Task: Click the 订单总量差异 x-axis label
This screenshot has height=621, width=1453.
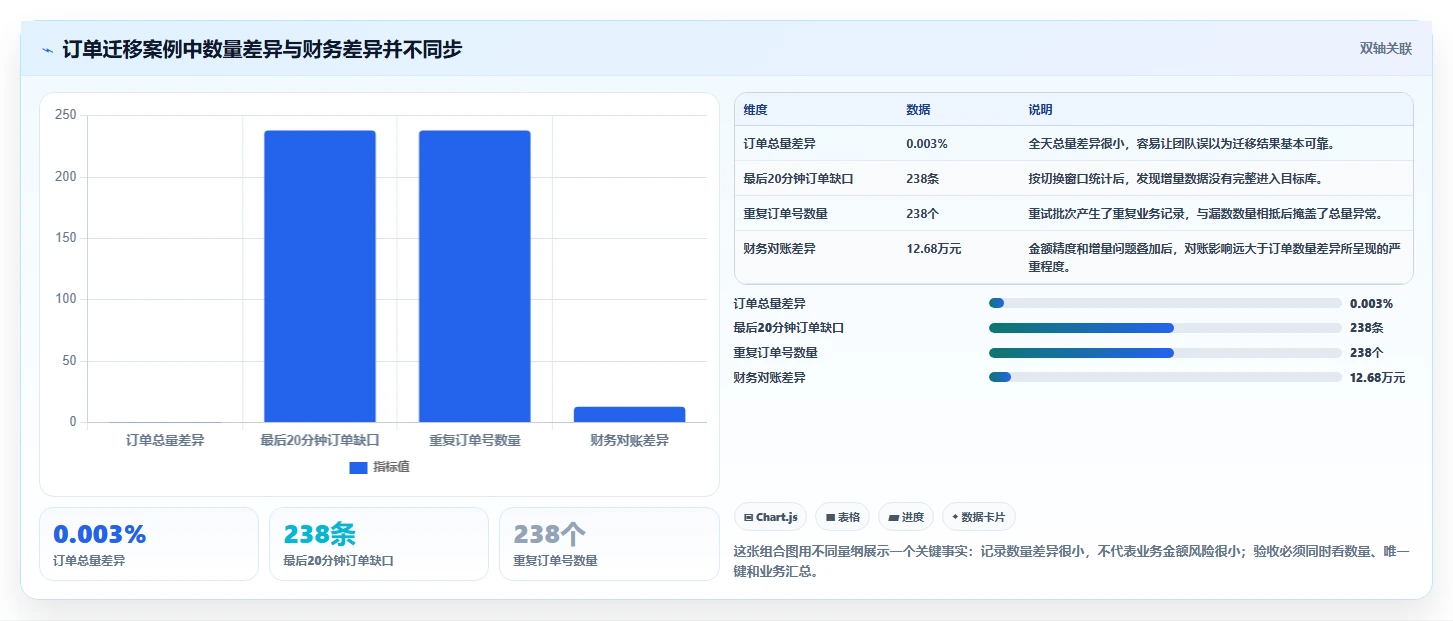Action: tap(165, 440)
